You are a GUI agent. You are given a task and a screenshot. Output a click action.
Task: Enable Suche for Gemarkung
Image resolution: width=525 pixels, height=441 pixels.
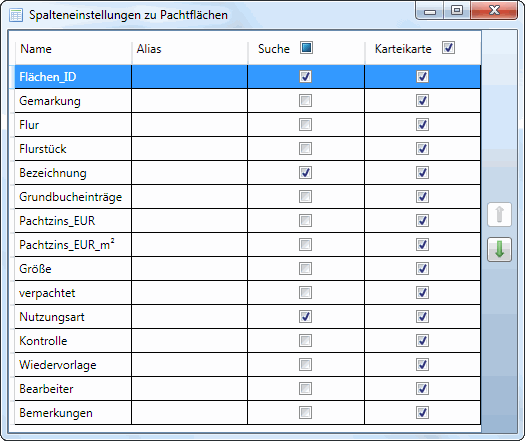click(305, 100)
